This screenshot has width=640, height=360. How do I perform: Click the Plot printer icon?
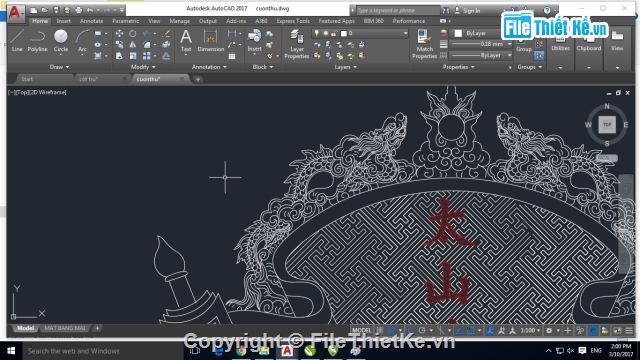79,10
